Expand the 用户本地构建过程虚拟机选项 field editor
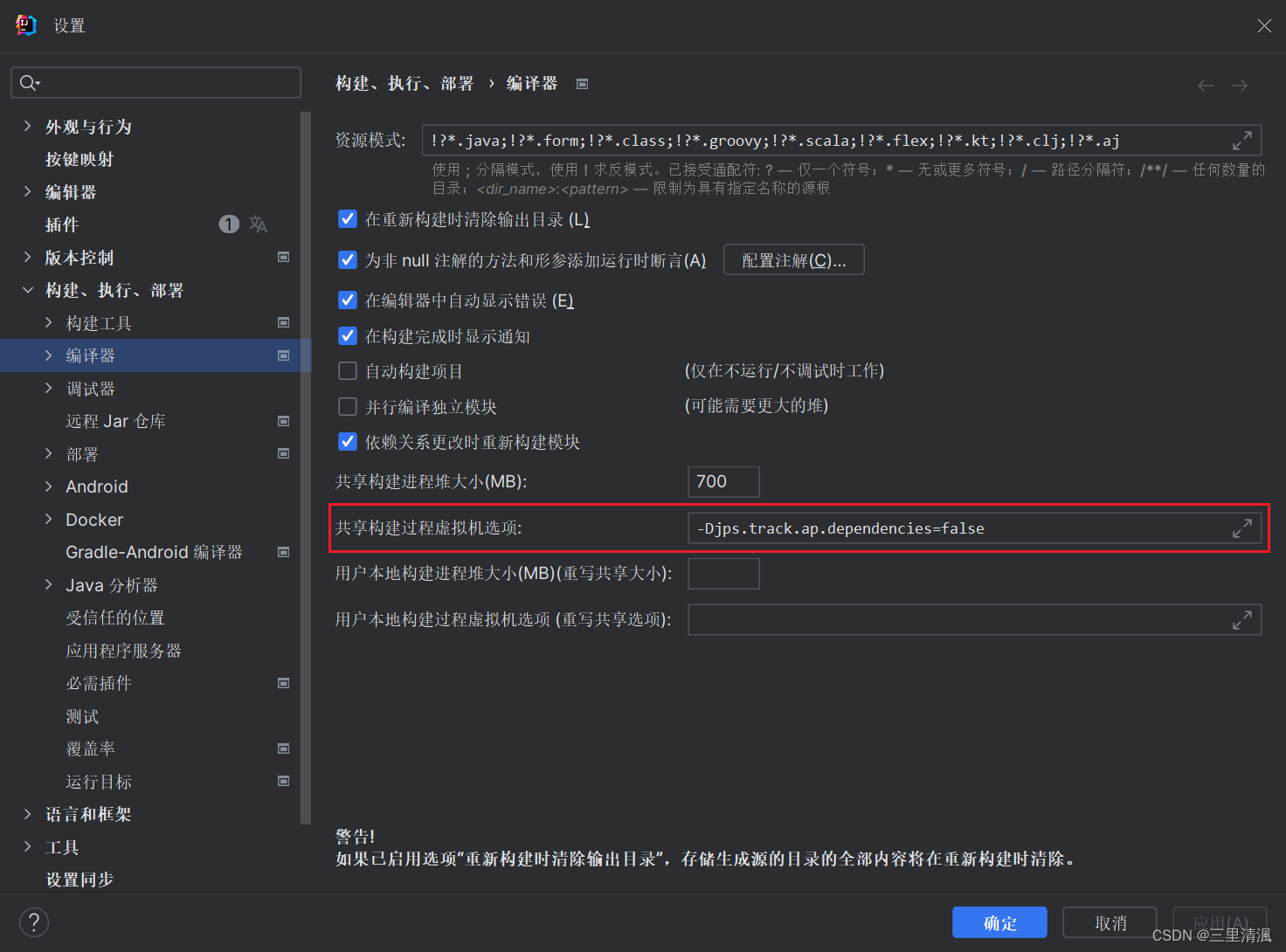1286x952 pixels. (1241, 619)
